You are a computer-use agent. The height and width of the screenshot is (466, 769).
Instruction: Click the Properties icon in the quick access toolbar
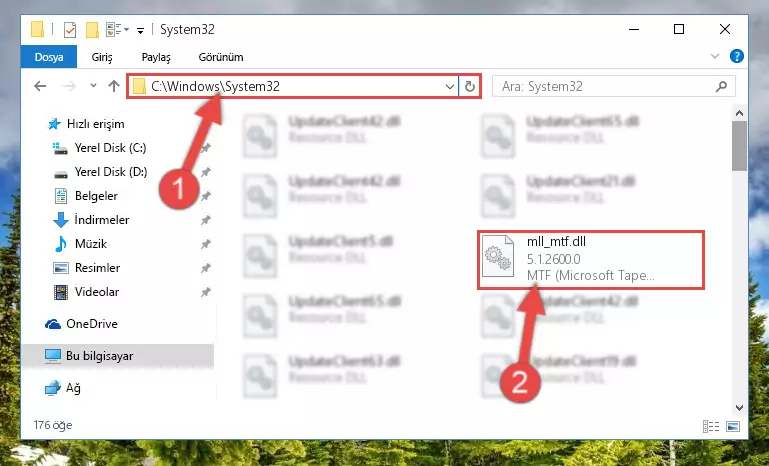point(70,30)
